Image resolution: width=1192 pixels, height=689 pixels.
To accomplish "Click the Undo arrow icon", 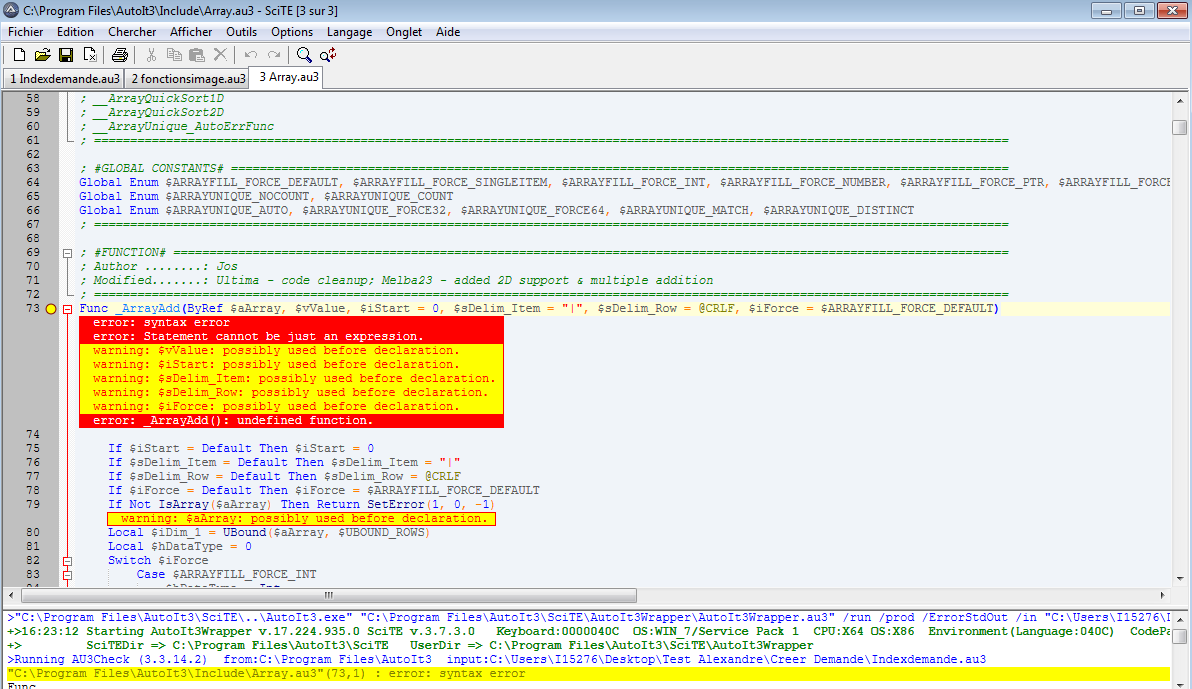I will pyautogui.click(x=250, y=54).
